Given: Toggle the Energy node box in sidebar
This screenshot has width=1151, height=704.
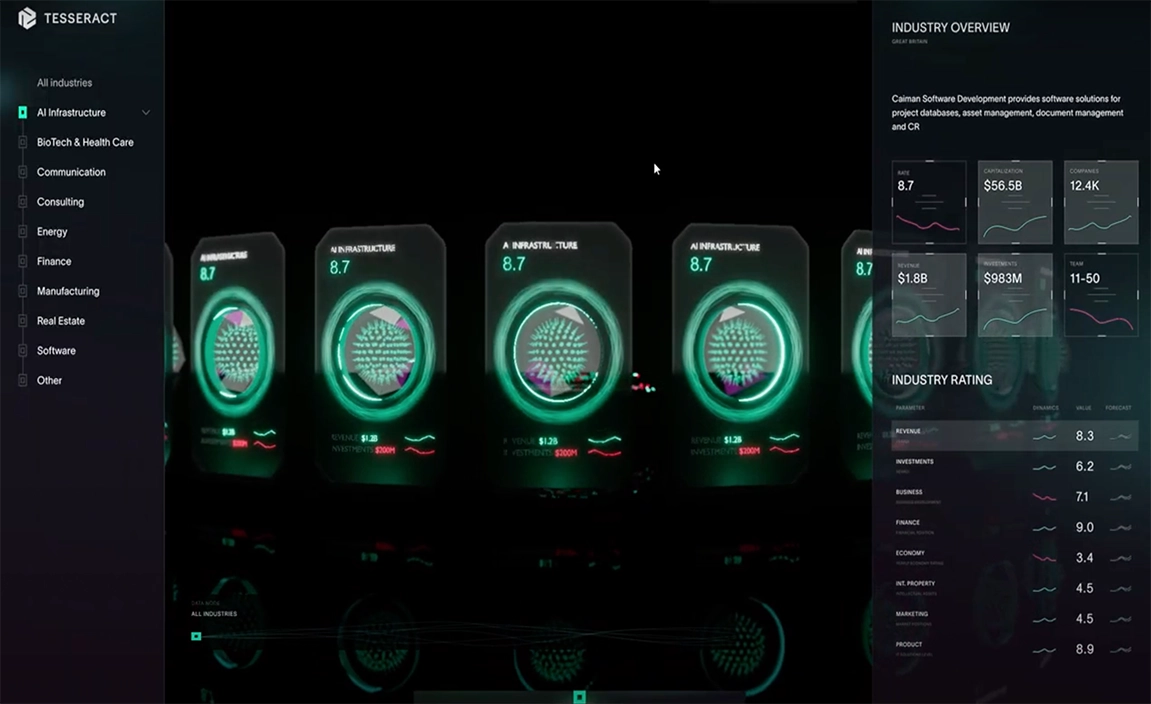Looking at the screenshot, I should click(23, 232).
